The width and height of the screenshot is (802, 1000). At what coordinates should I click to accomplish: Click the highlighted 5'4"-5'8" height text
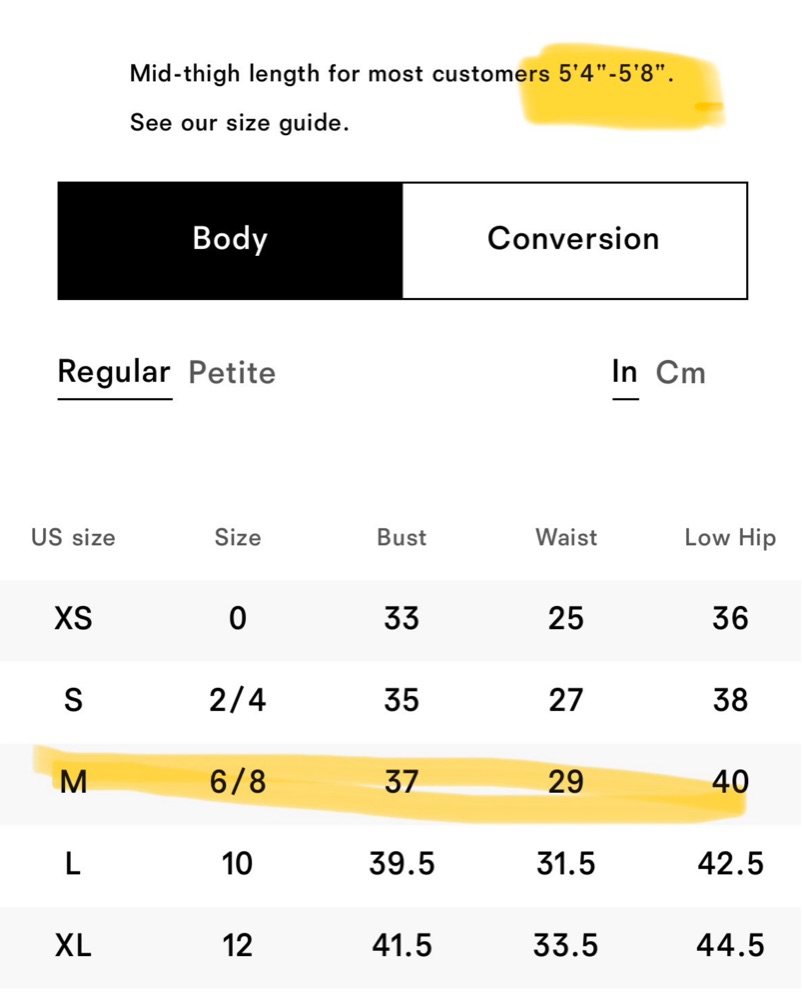click(x=615, y=74)
